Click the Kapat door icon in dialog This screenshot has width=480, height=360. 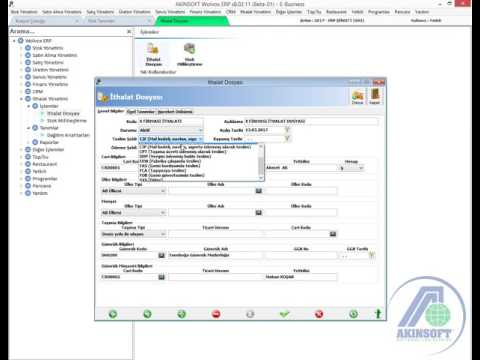pyautogui.click(x=375, y=96)
